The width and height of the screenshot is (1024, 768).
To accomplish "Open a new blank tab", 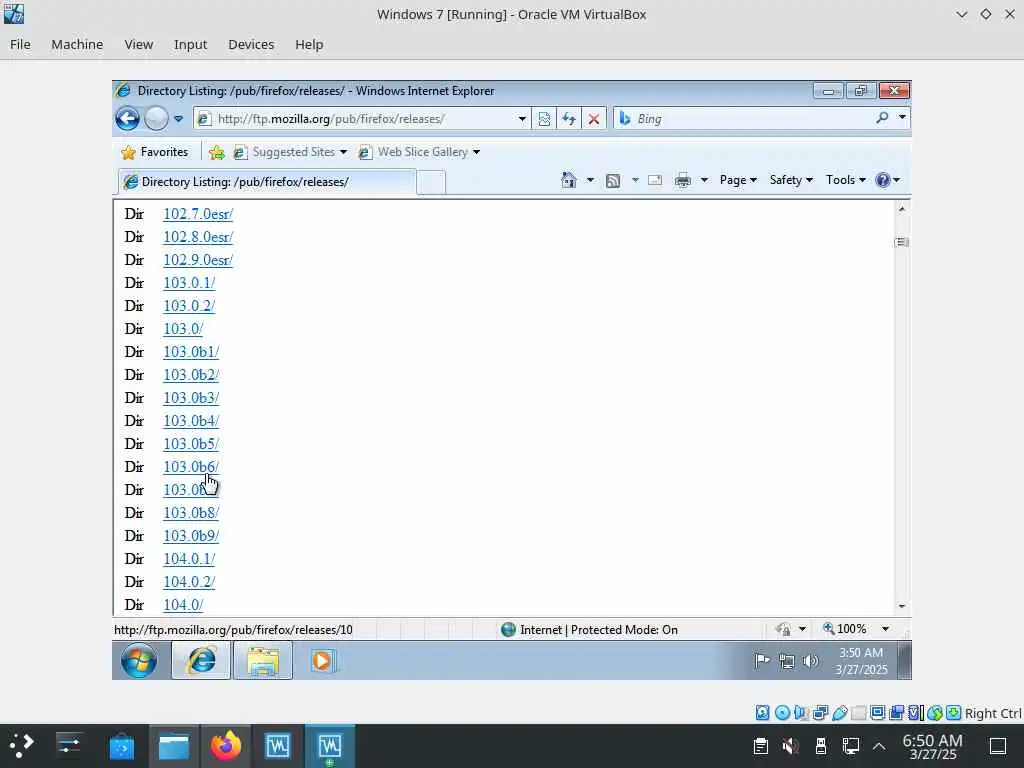I will 431,182.
